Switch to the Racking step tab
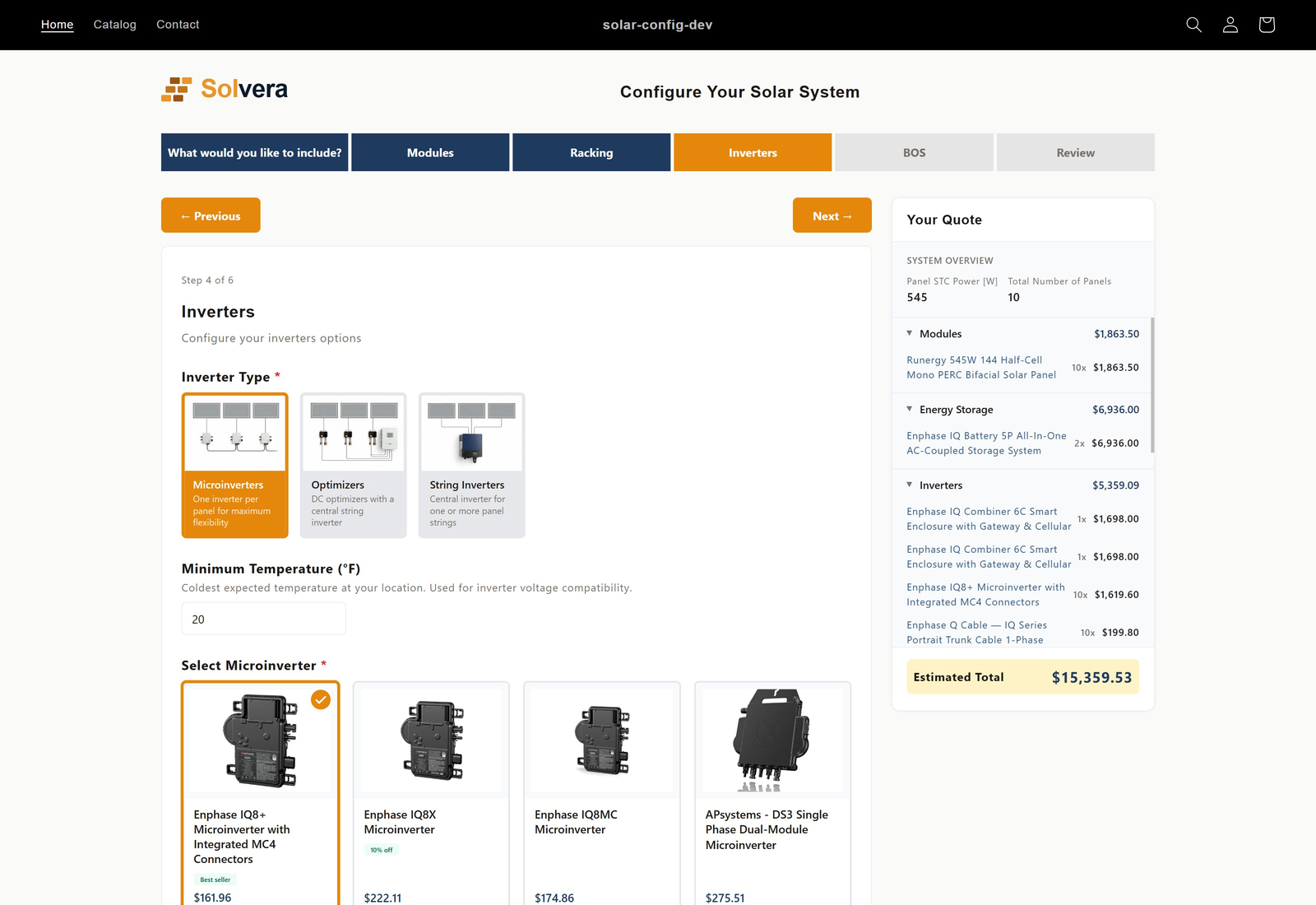This screenshot has height=905, width=1316. 591,152
